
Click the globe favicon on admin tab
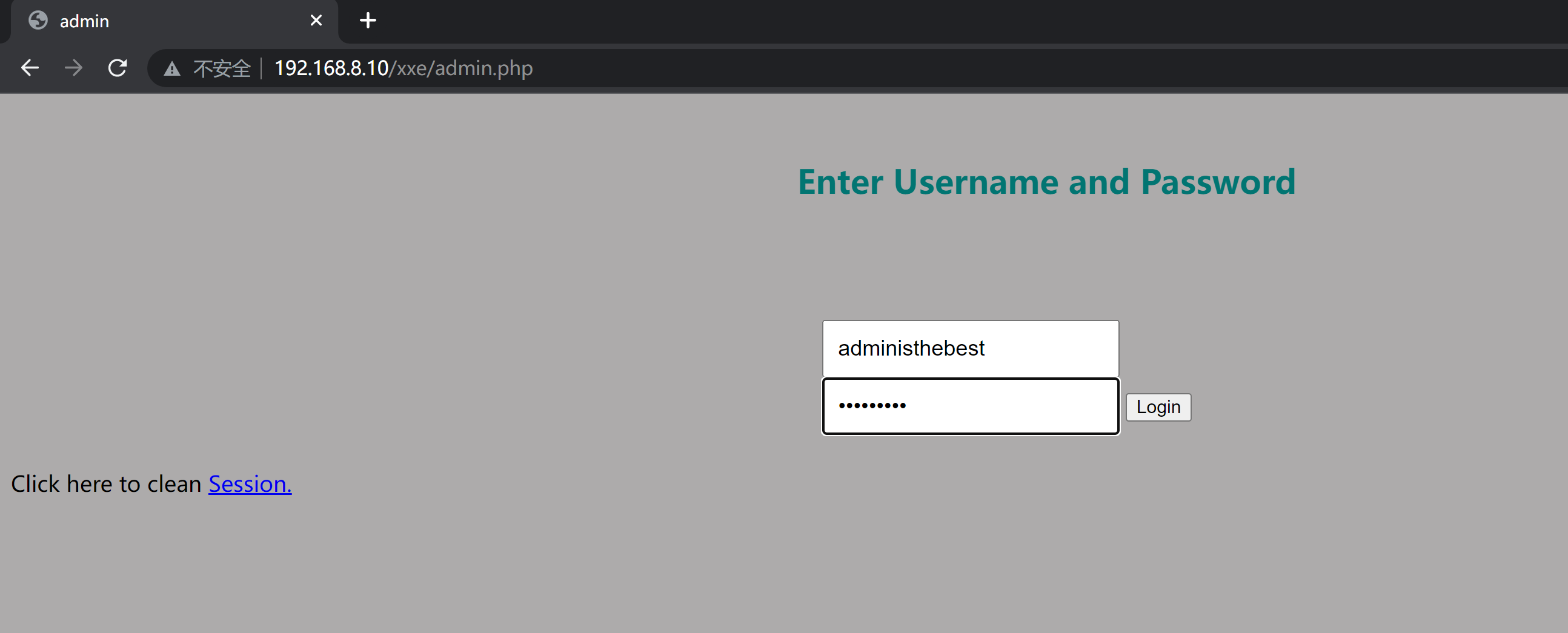pyautogui.click(x=38, y=21)
